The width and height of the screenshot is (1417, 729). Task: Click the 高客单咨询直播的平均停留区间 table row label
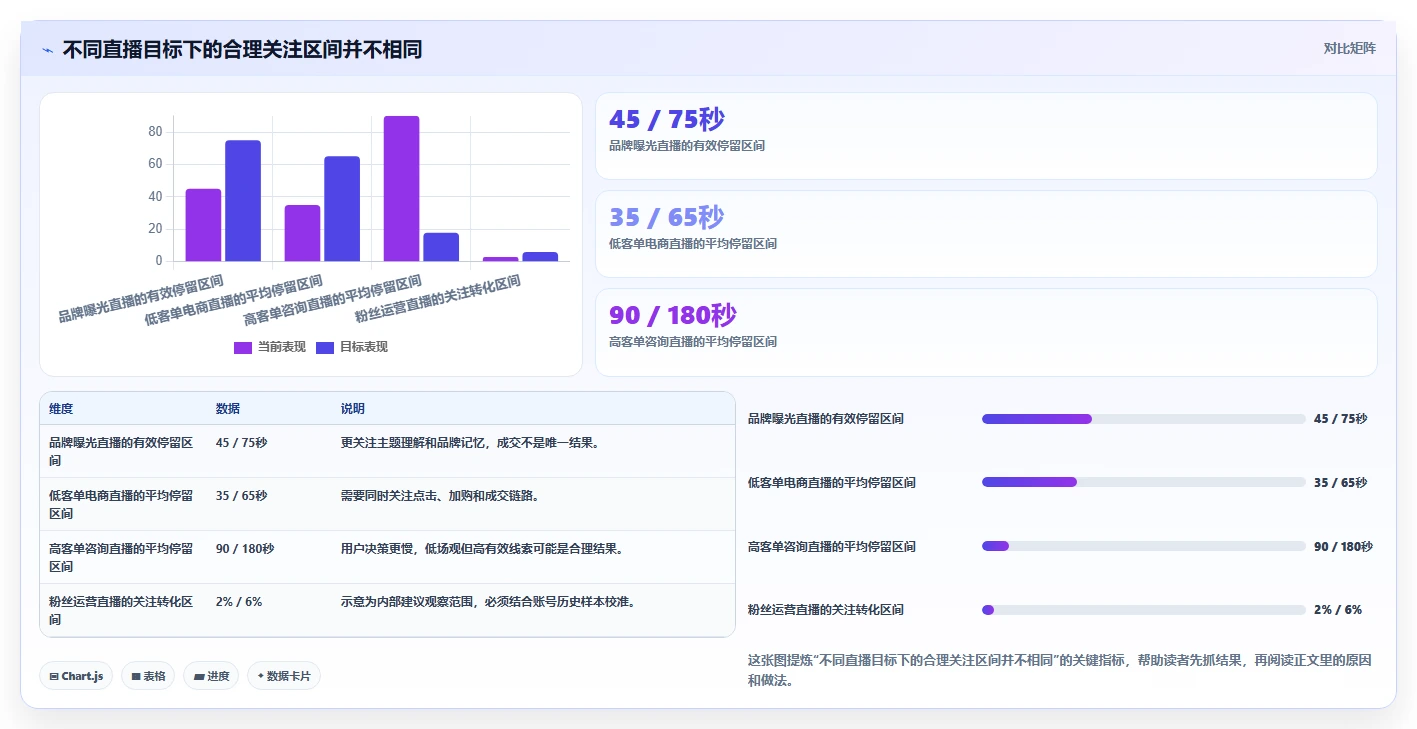click(x=121, y=557)
